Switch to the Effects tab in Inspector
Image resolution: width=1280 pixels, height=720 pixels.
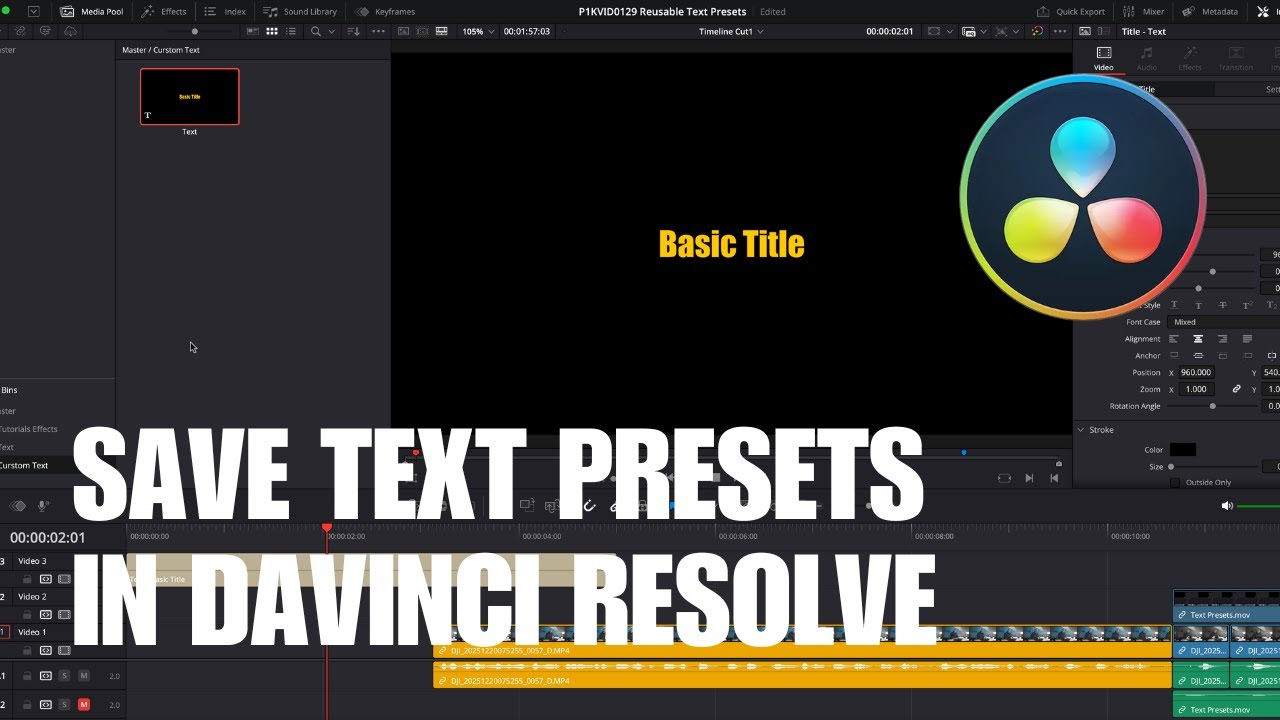1190,58
